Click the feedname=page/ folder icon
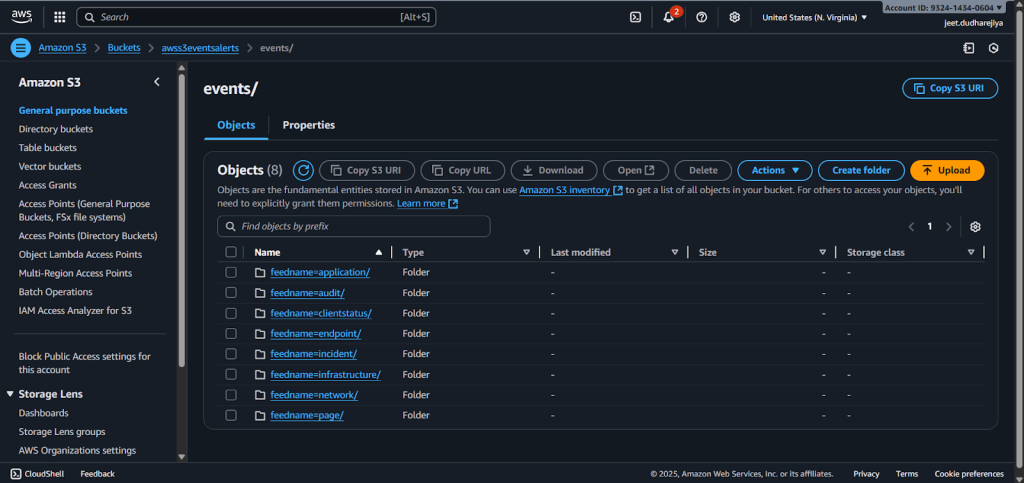This screenshot has width=1024, height=483. coord(260,415)
